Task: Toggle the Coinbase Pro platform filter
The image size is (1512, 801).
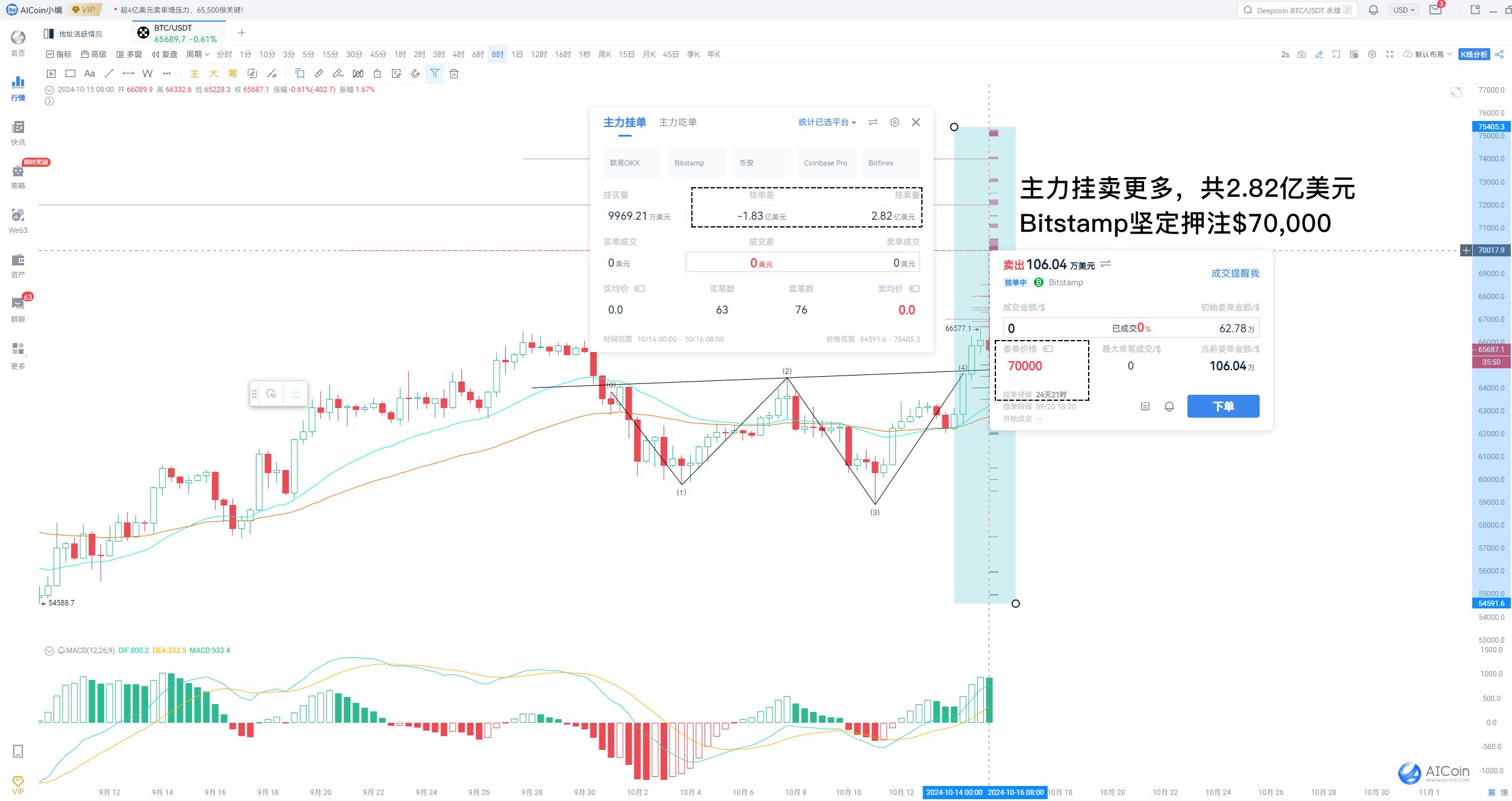Action: point(826,162)
